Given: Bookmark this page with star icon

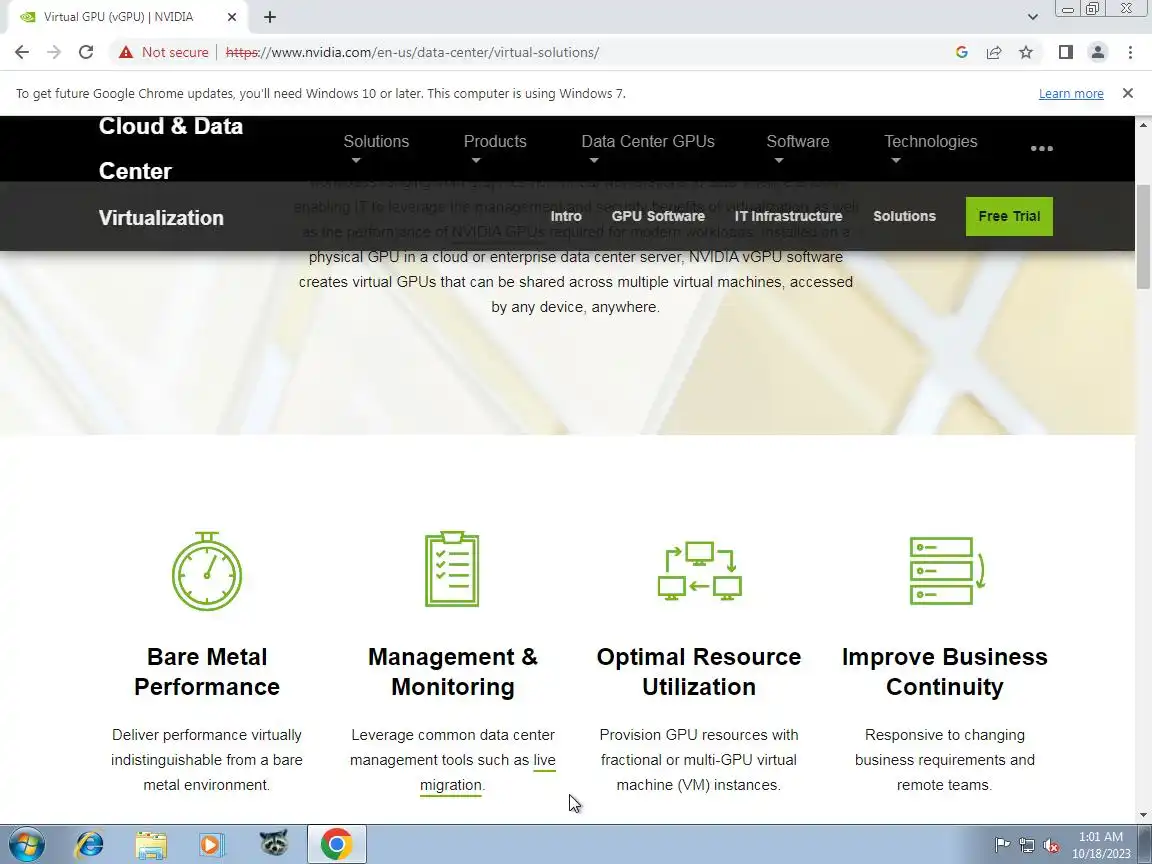Looking at the screenshot, I should coord(1026,52).
